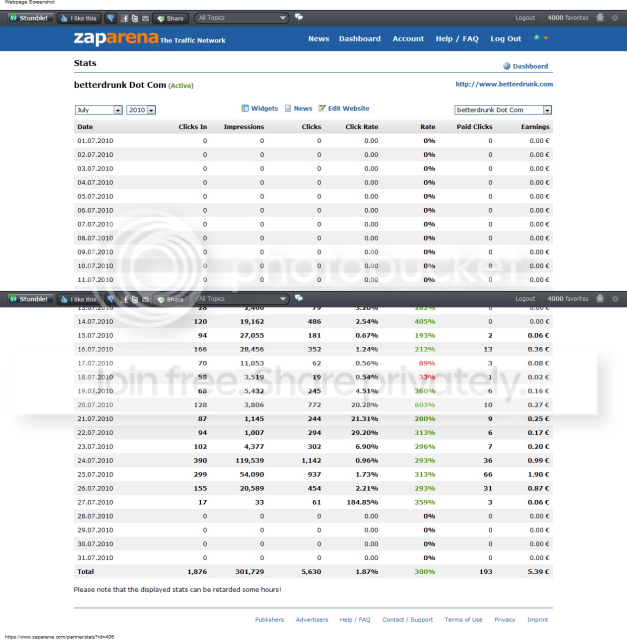Viewport: 627px width, 640px height.
Task: Open the speech bubble comments icon
Action: click(299, 17)
